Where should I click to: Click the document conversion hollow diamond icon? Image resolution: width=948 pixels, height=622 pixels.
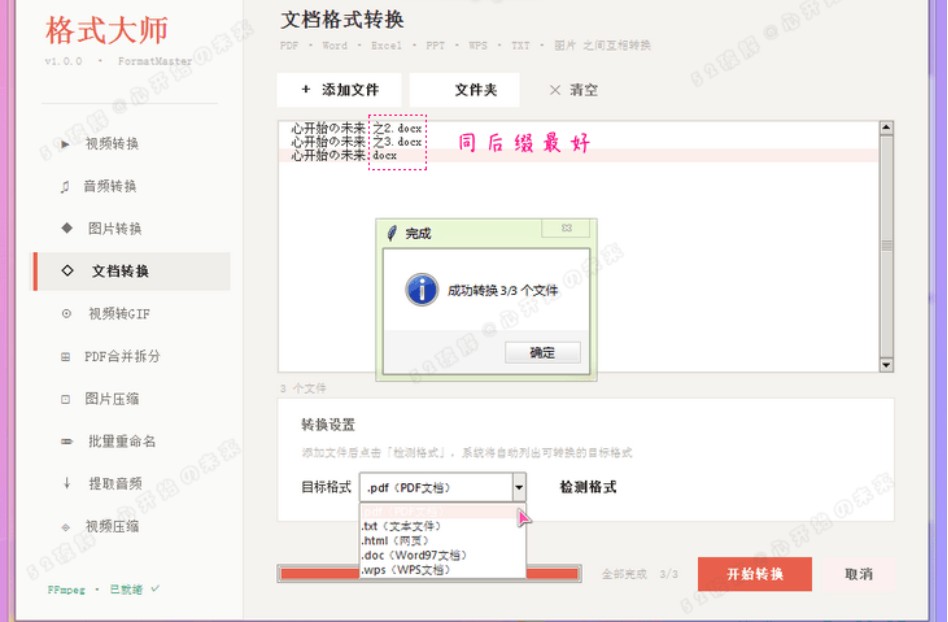(x=67, y=271)
